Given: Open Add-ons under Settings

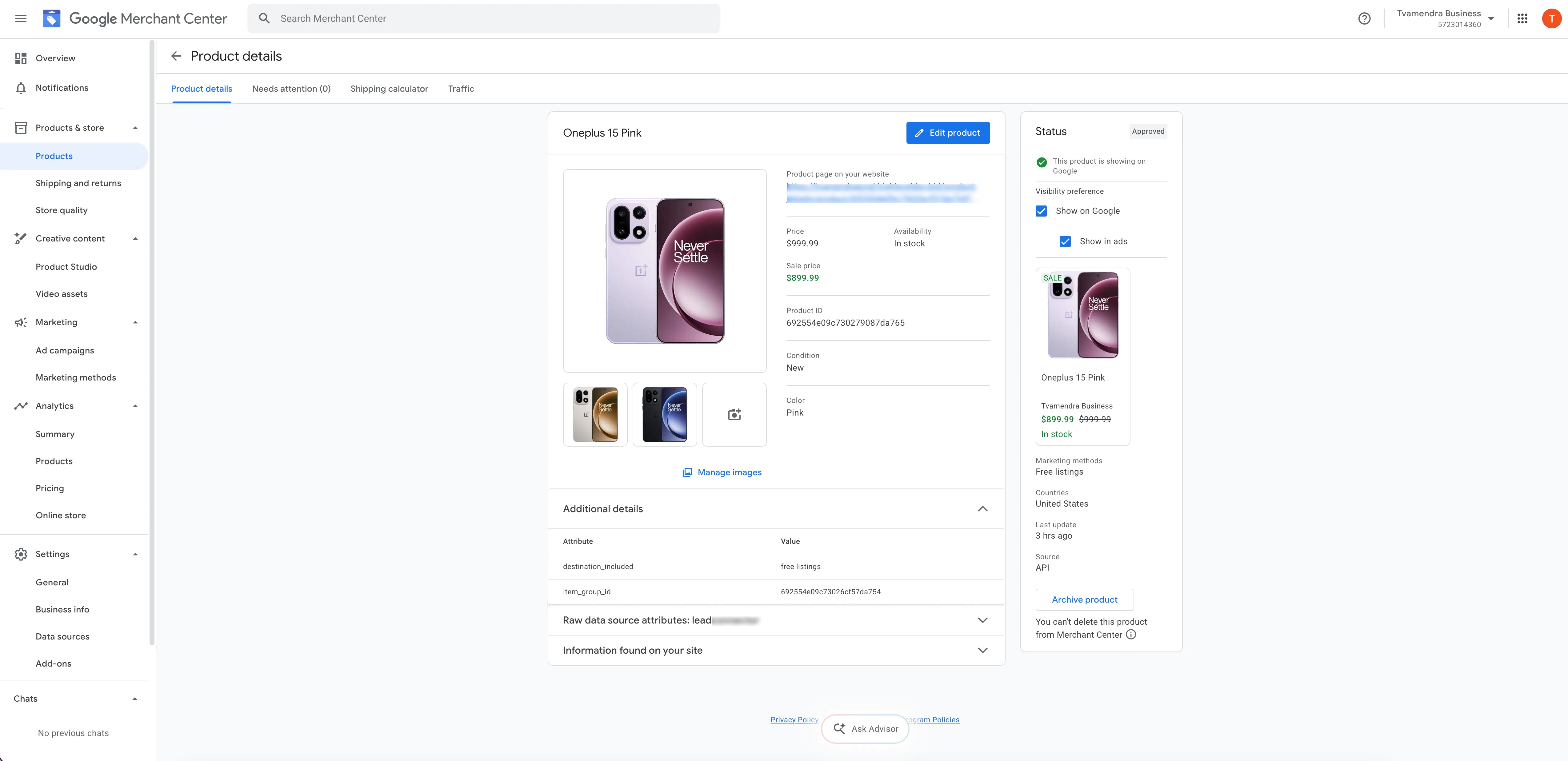Looking at the screenshot, I should click(54, 664).
